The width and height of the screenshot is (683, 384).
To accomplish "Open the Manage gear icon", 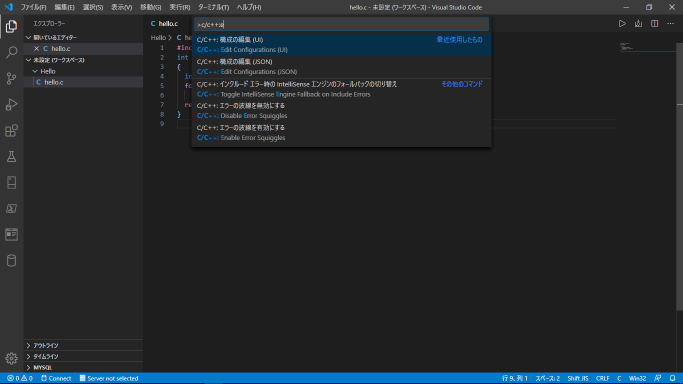I will [11, 358].
